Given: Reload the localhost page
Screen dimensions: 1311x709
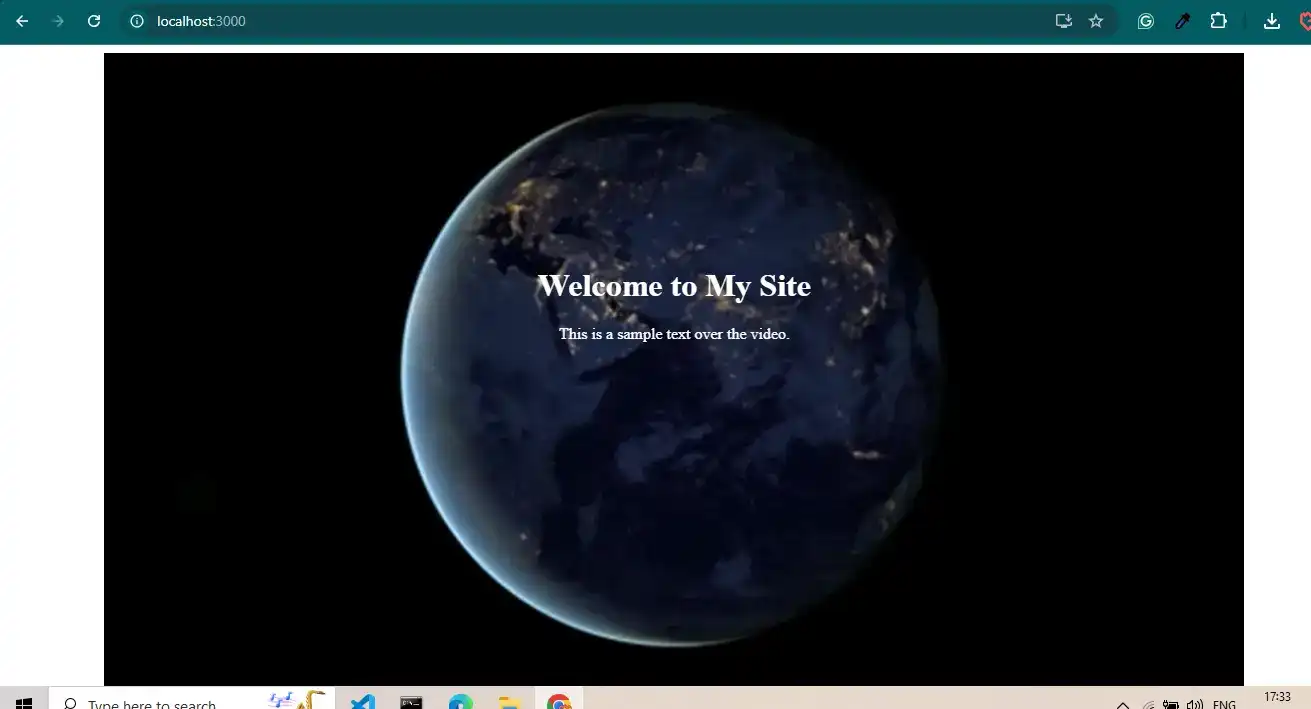Looking at the screenshot, I should click(x=94, y=21).
